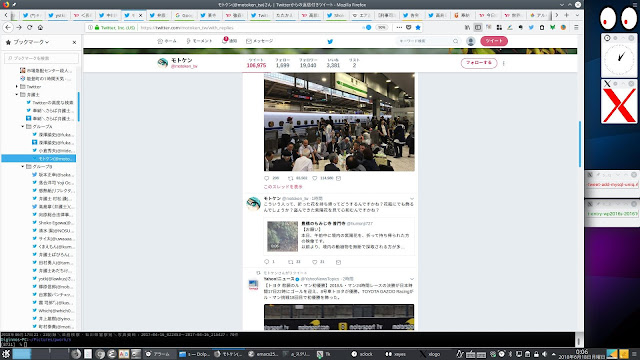Open the Shoko Egawa bookmark

(53, 223)
